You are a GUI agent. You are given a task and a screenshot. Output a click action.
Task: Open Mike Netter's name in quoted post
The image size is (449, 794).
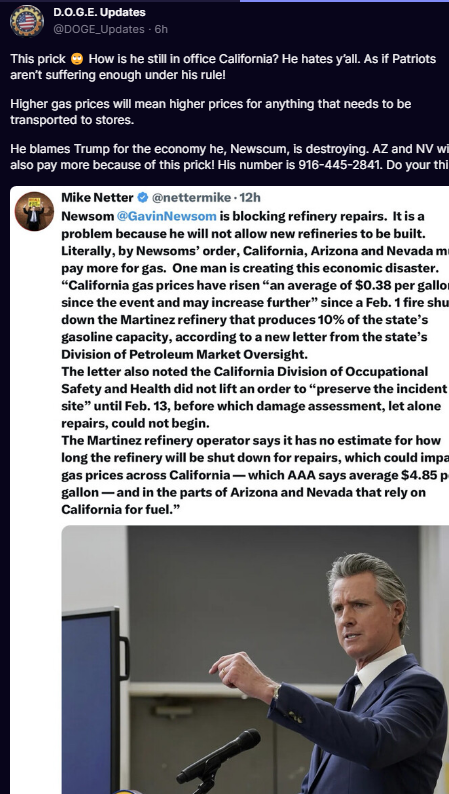pyautogui.click(x=98, y=197)
